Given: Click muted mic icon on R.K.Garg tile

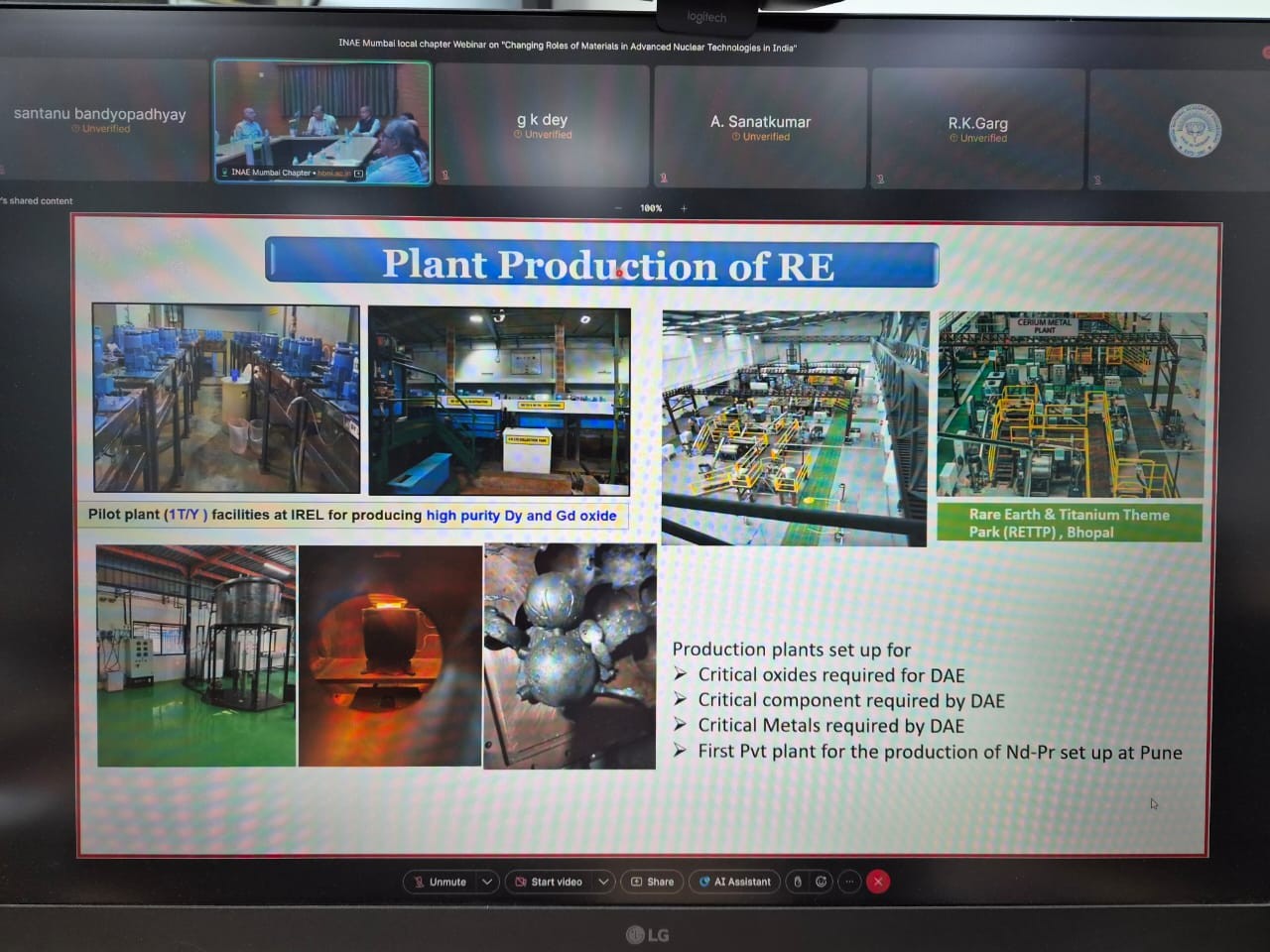Looking at the screenshot, I should coord(880,179).
